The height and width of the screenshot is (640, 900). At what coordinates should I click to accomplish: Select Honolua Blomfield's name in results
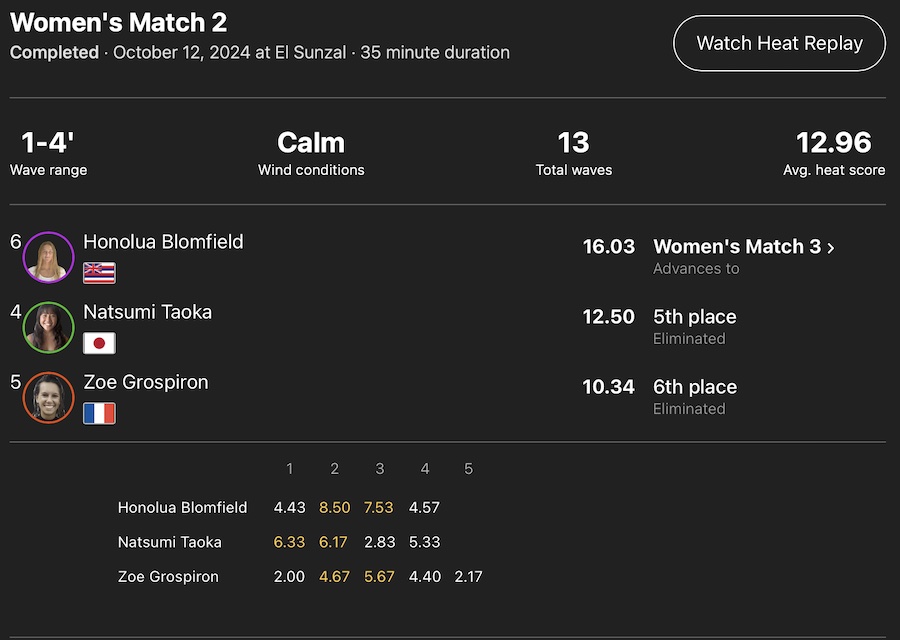coord(163,241)
